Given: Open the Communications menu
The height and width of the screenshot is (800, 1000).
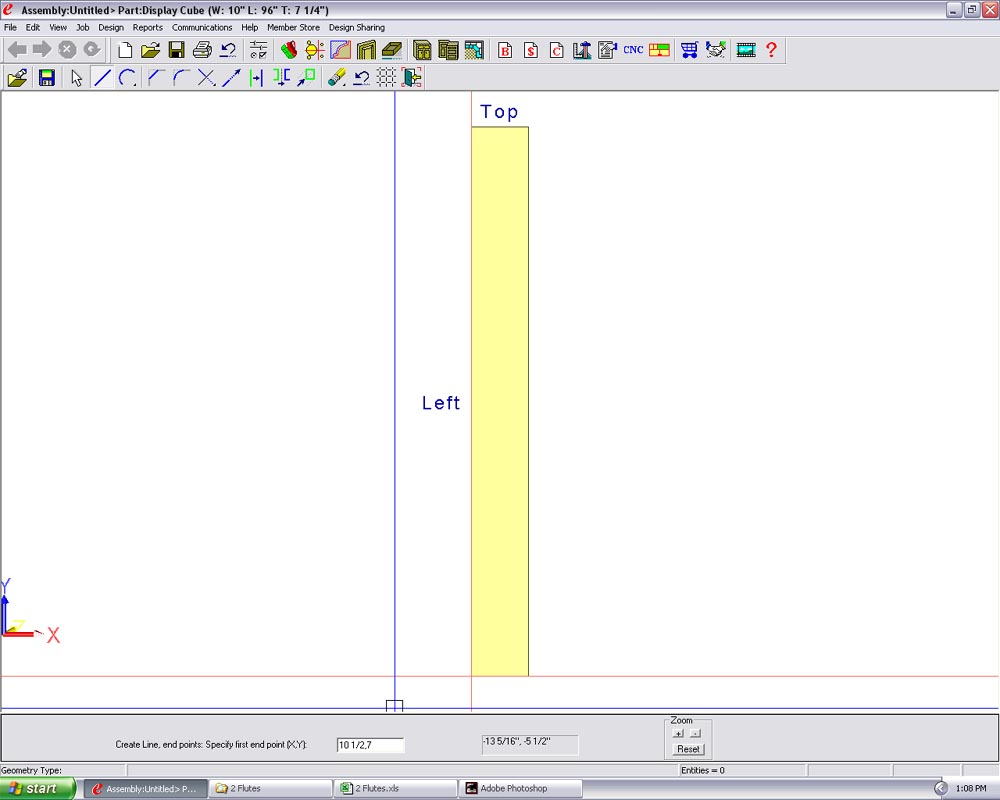Looking at the screenshot, I should (x=202, y=27).
